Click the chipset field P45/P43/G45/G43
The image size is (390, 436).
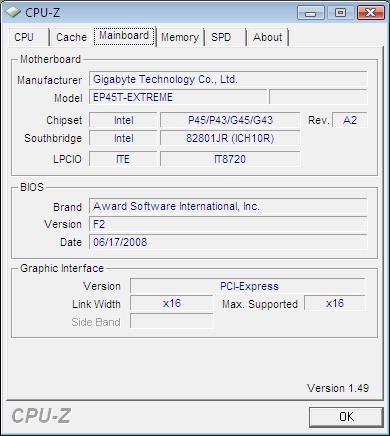(230, 120)
